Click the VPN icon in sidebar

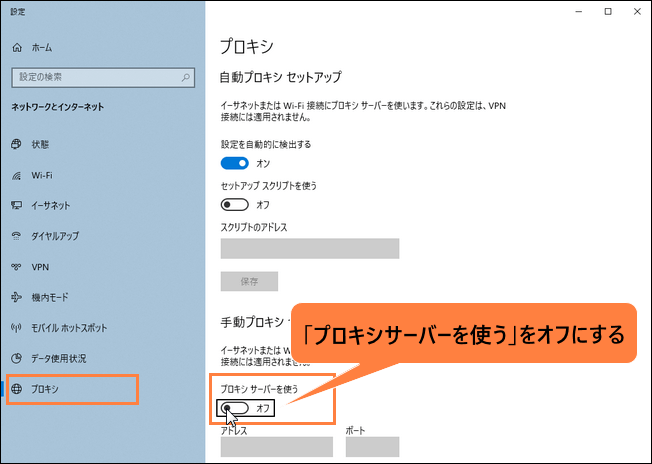16,267
